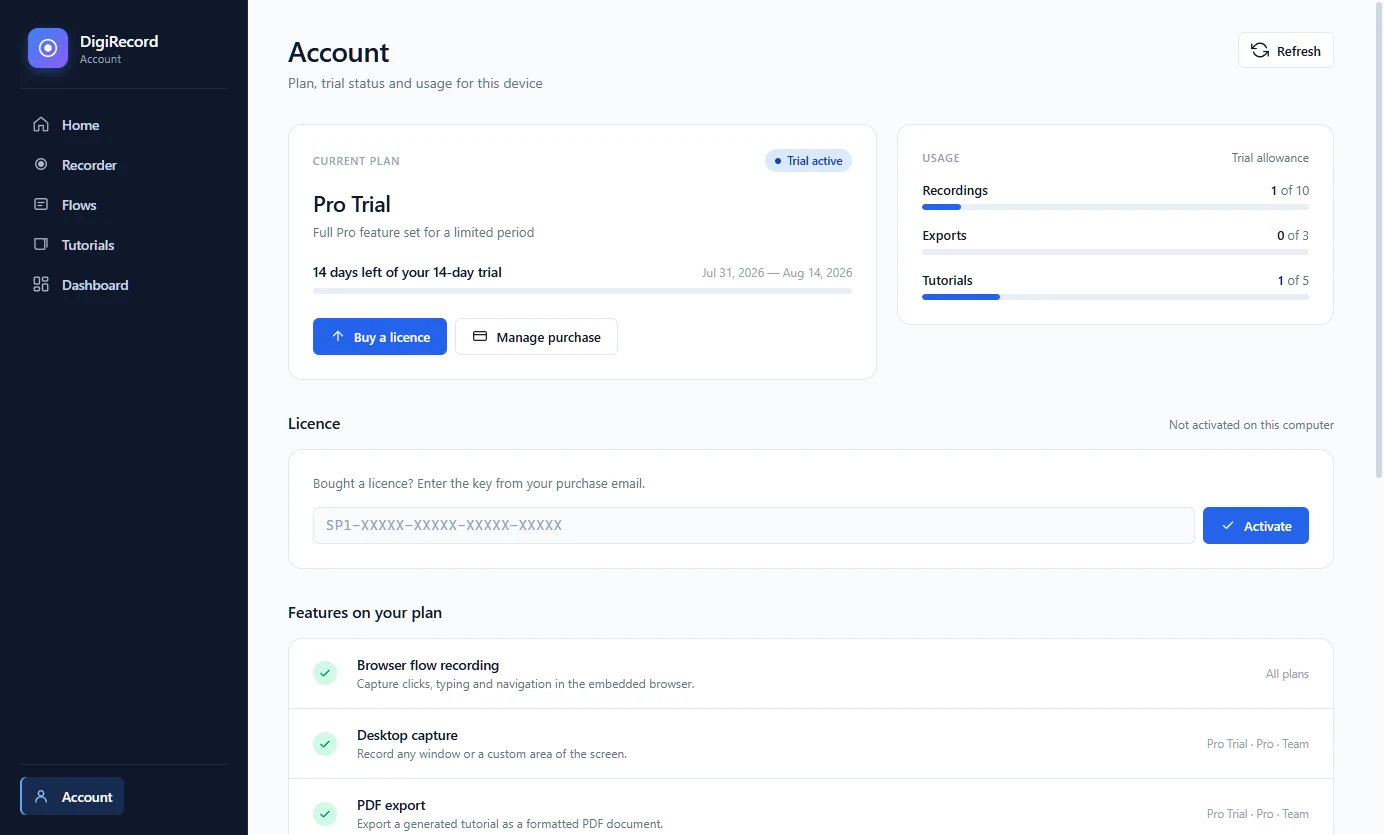1384x835 pixels.
Task: Go to the Recorder section
Action: click(124, 165)
